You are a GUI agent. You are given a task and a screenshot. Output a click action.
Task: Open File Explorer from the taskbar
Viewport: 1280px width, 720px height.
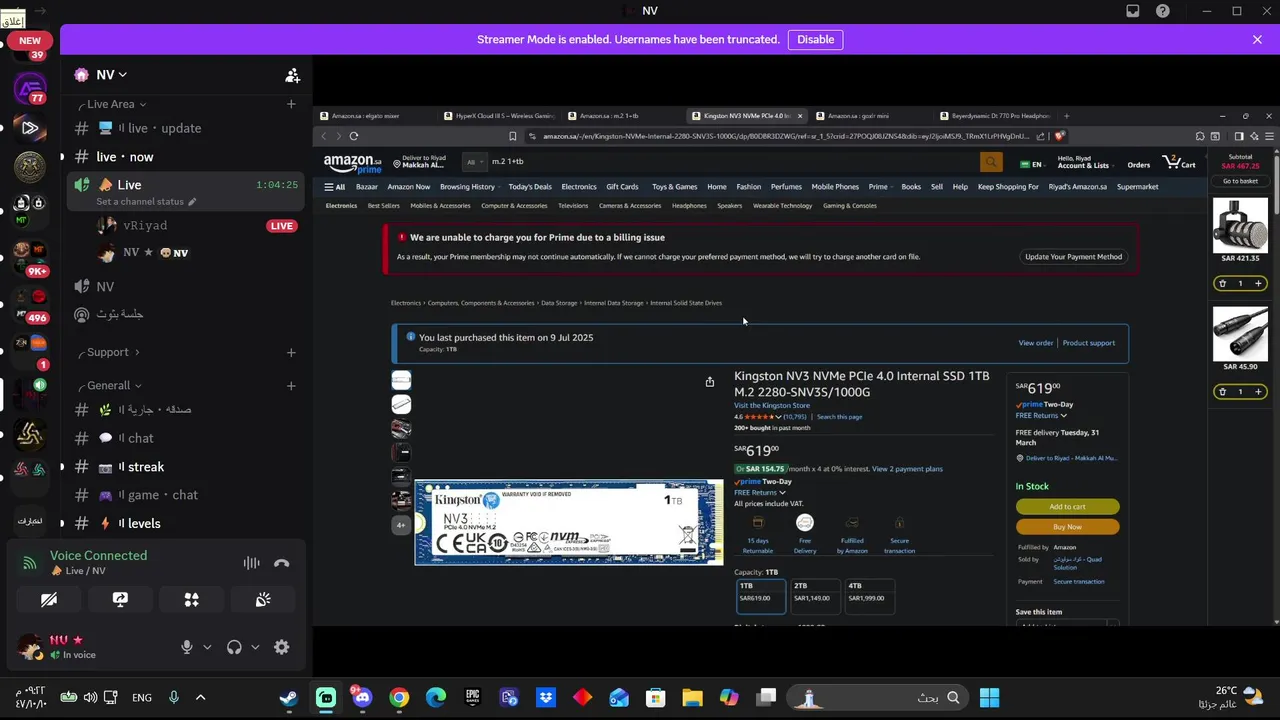click(692, 698)
